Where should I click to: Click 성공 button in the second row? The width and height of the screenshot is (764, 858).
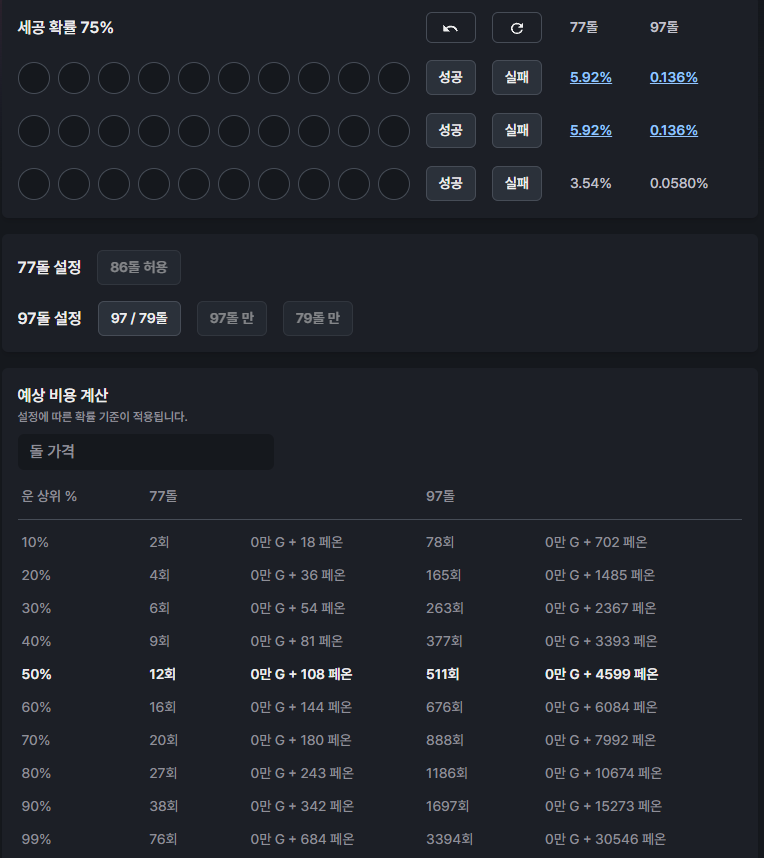450,130
